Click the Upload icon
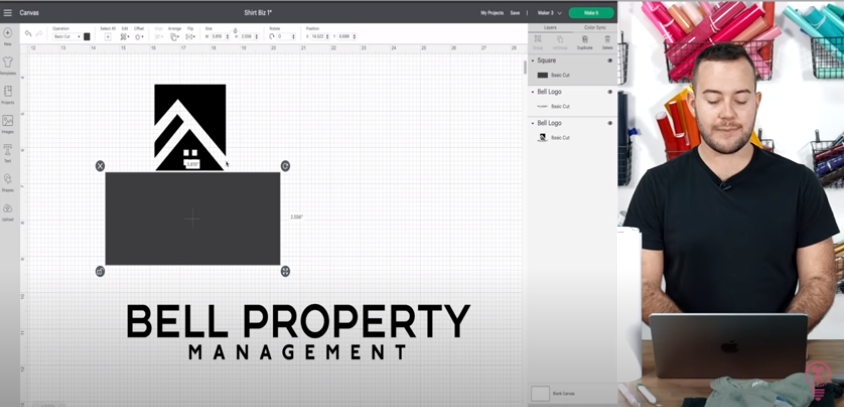844x407 pixels. (x=8, y=208)
